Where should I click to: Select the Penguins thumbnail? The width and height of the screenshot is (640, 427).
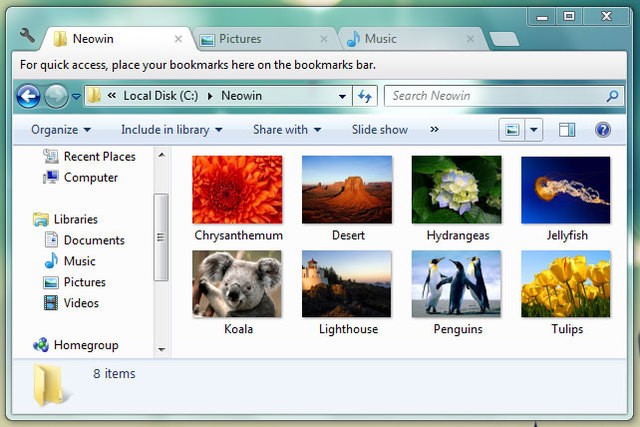(457, 284)
